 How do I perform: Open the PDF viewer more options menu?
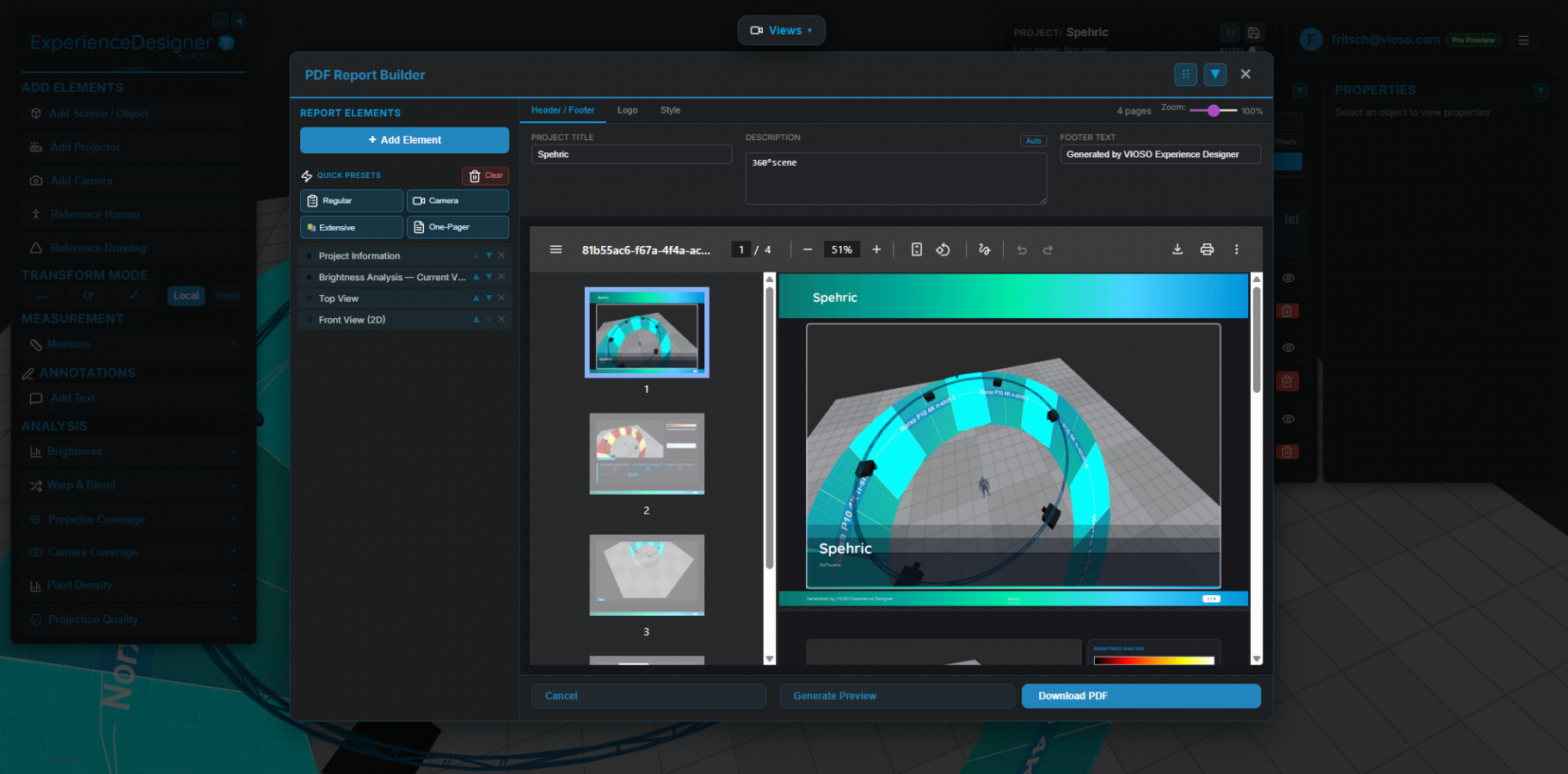point(1237,249)
